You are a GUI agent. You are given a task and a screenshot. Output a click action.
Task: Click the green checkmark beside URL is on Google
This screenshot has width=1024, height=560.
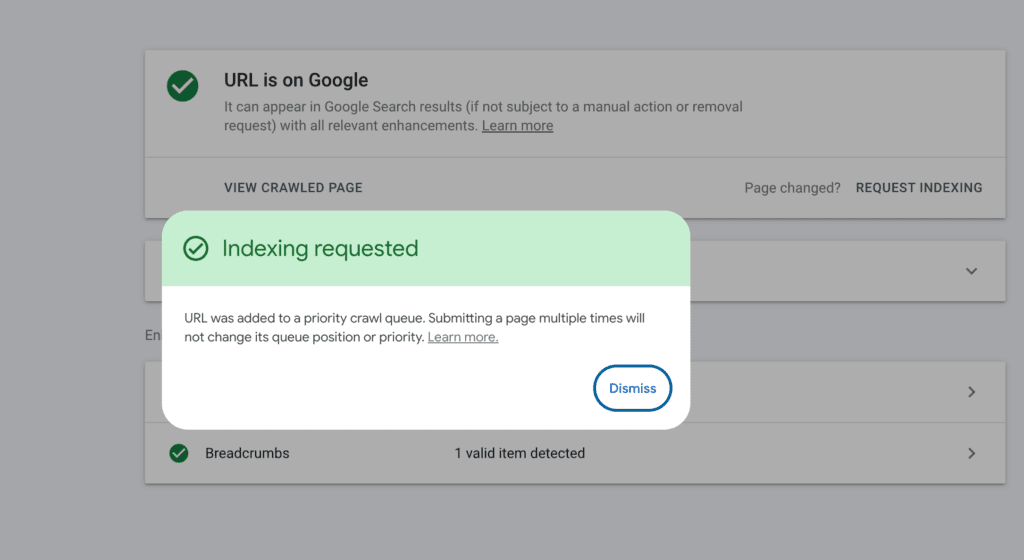(182, 86)
